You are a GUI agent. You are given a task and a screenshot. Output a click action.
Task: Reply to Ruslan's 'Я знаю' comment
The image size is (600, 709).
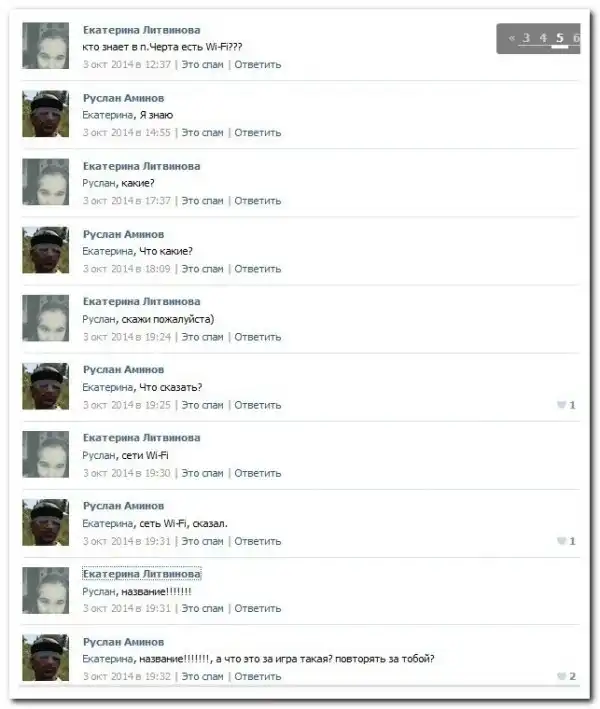pyautogui.click(x=258, y=133)
